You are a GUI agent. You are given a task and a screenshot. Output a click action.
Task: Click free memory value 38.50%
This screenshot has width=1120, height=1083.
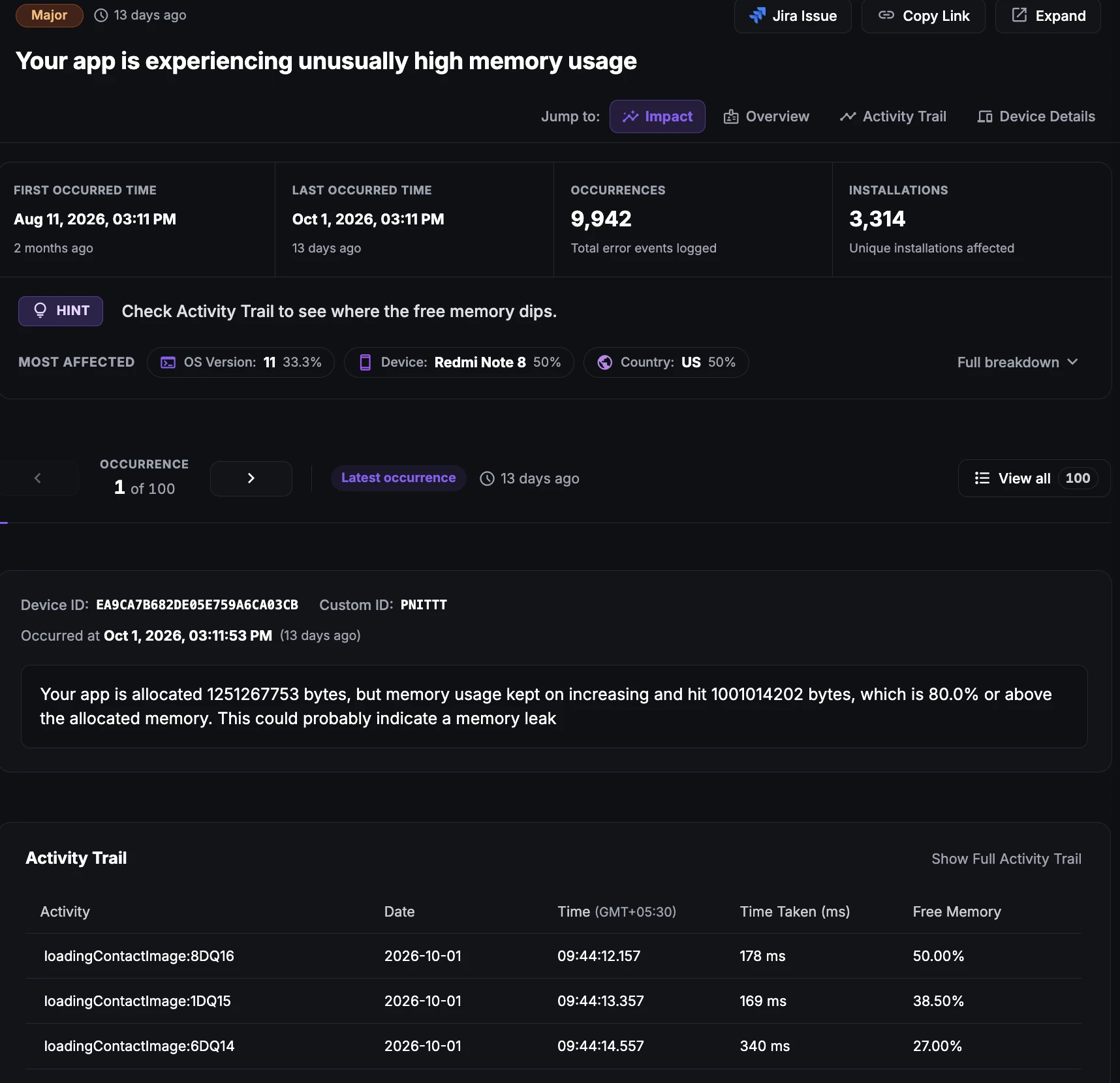938,1001
